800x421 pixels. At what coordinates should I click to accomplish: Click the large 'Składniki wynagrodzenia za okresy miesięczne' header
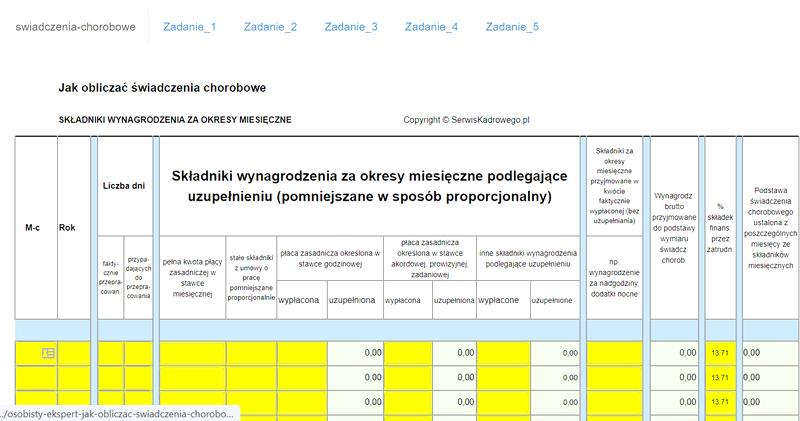point(369,186)
